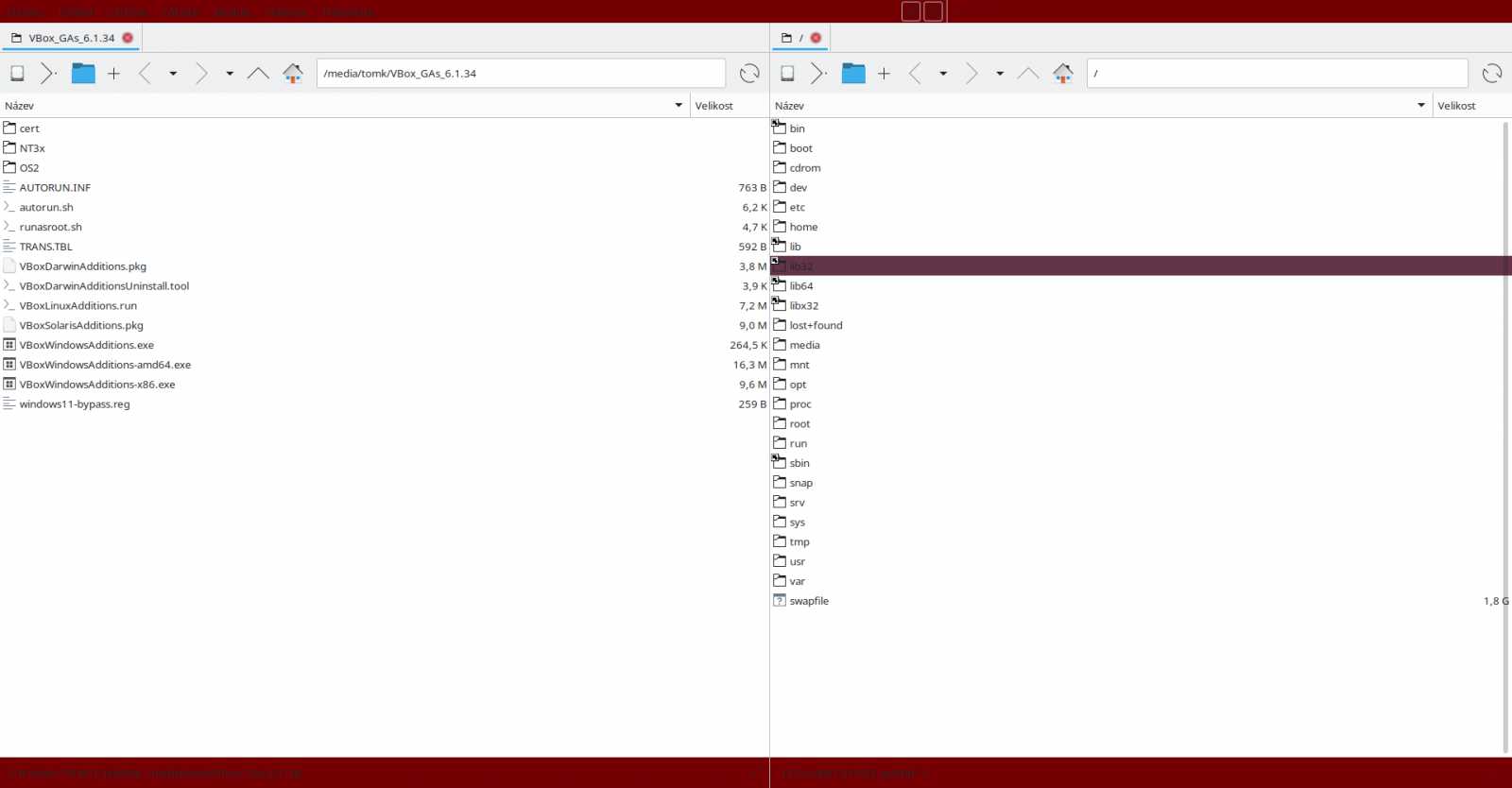Viewport: 1512px width, 788px height.
Task: Go back in the right pane
Action: coord(915,73)
